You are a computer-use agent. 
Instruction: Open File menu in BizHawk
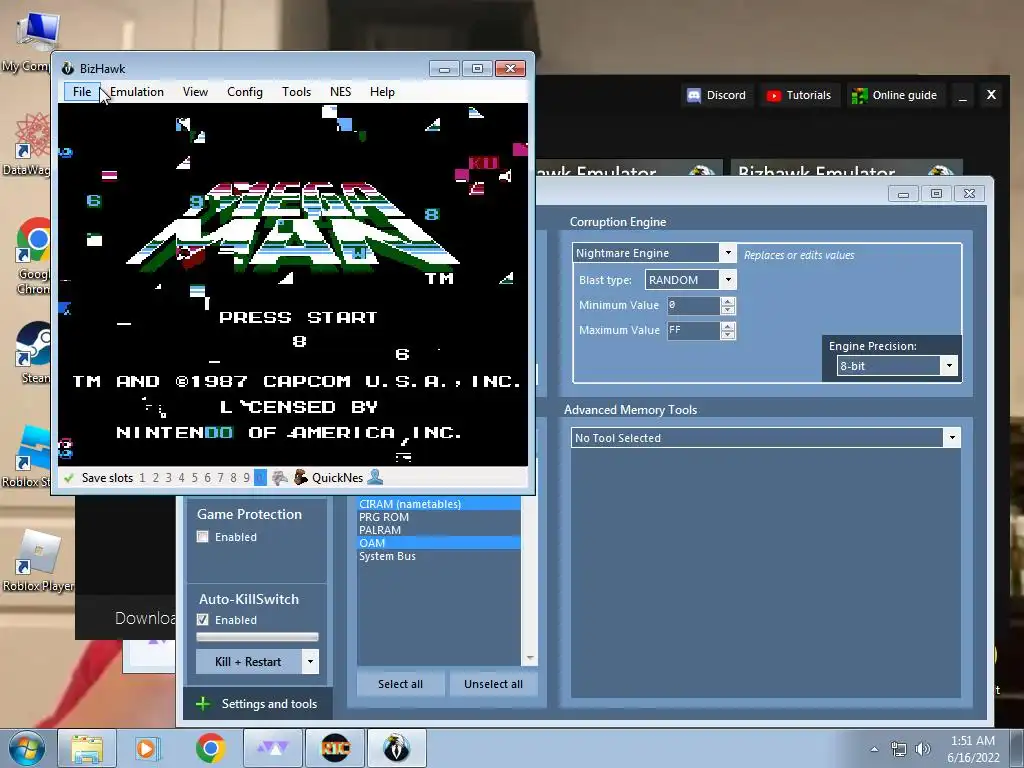click(x=82, y=92)
